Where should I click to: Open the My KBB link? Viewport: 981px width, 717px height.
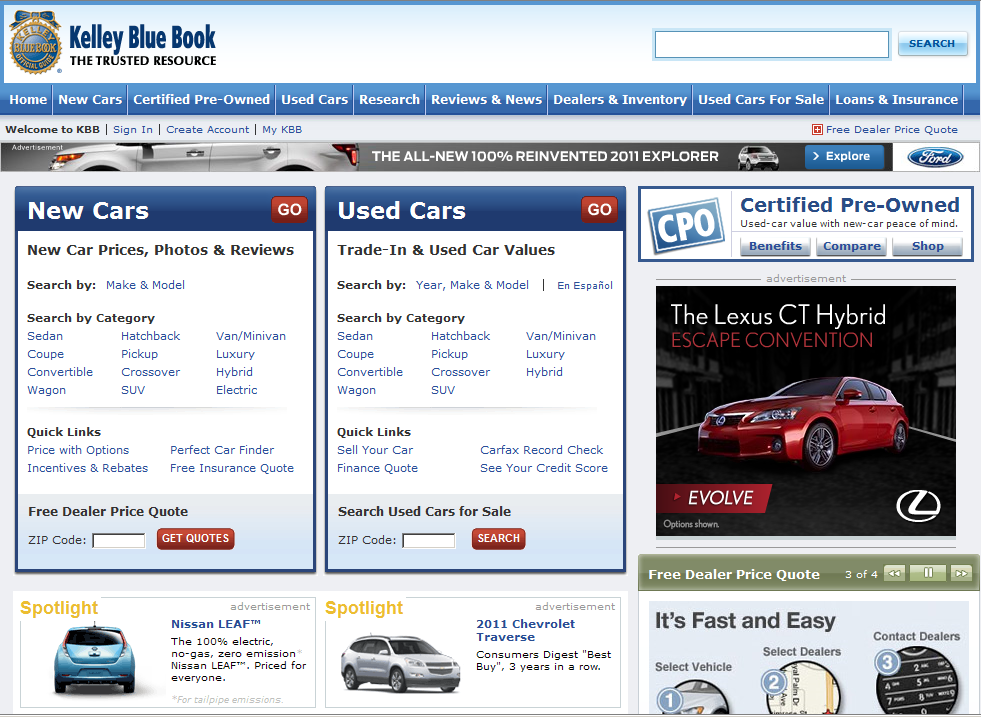[282, 130]
